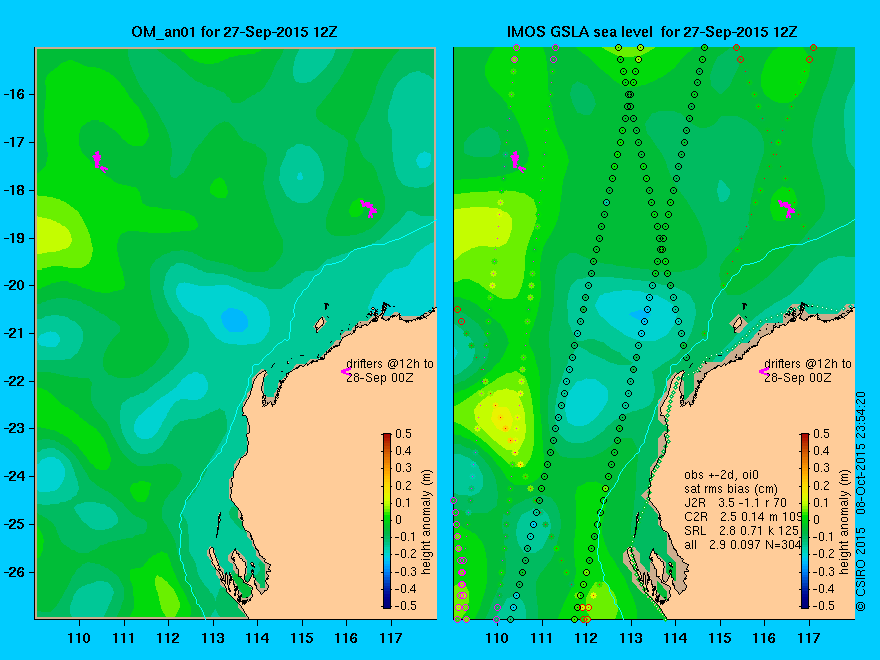Select the -16 latitude axis label
Viewport: 880px width, 660px height.
16,94
